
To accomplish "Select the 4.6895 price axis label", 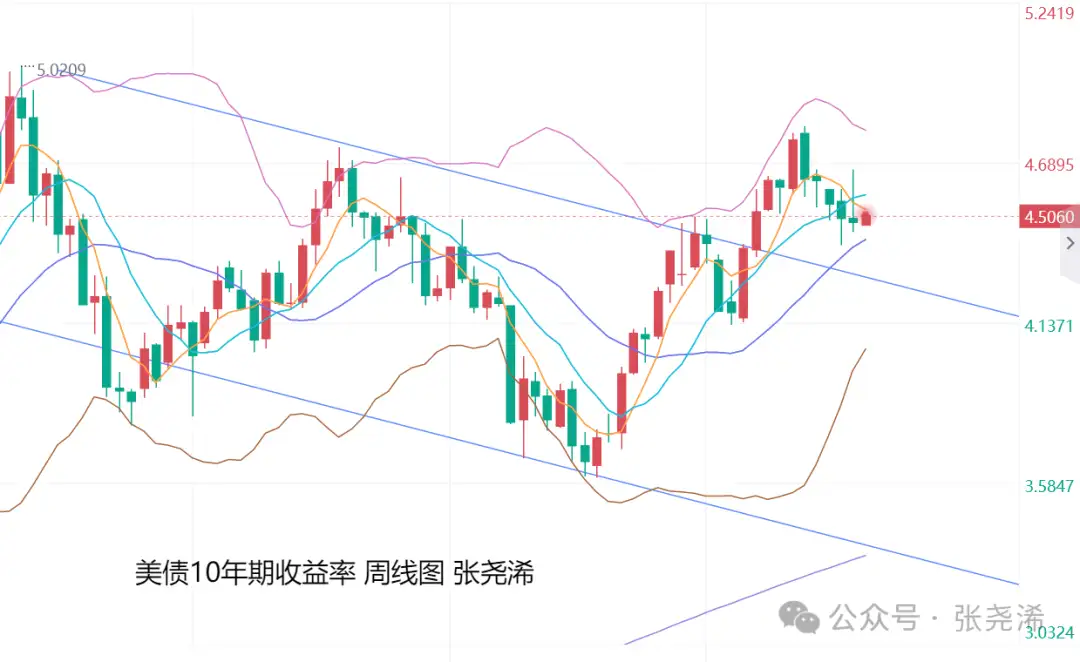I will pos(1048,165).
